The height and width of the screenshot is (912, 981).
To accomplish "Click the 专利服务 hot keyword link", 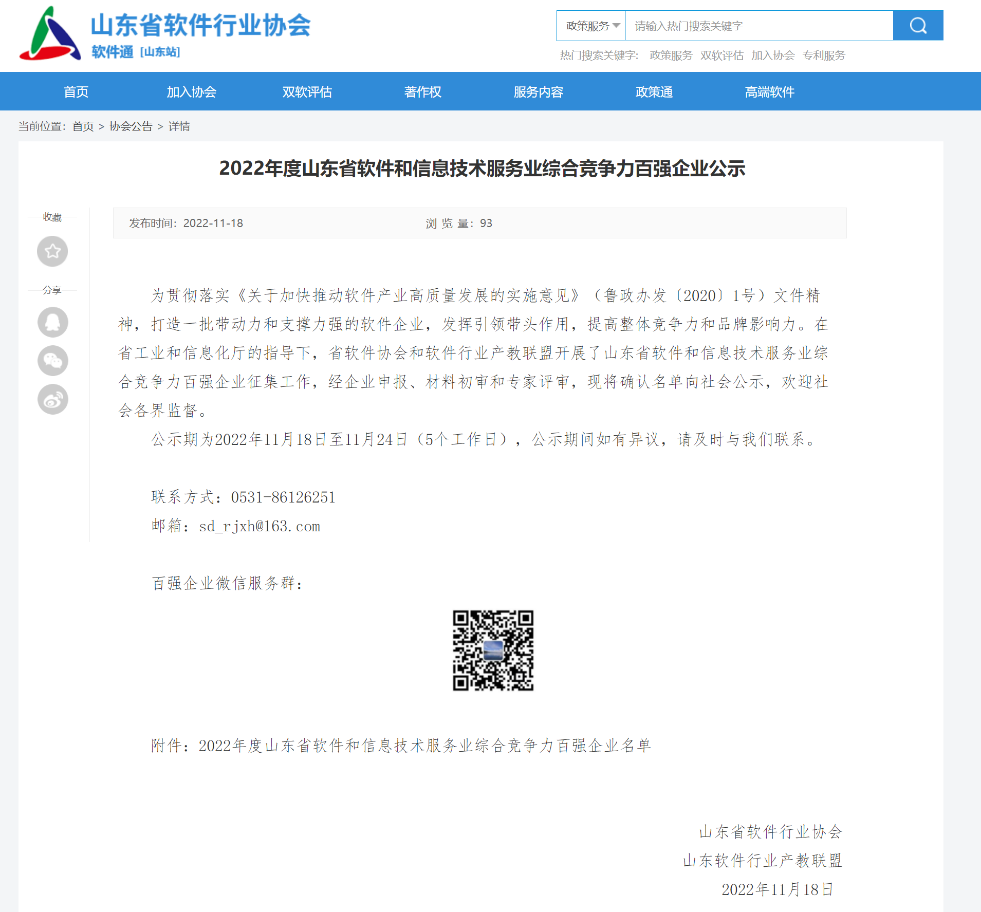I will coord(823,56).
